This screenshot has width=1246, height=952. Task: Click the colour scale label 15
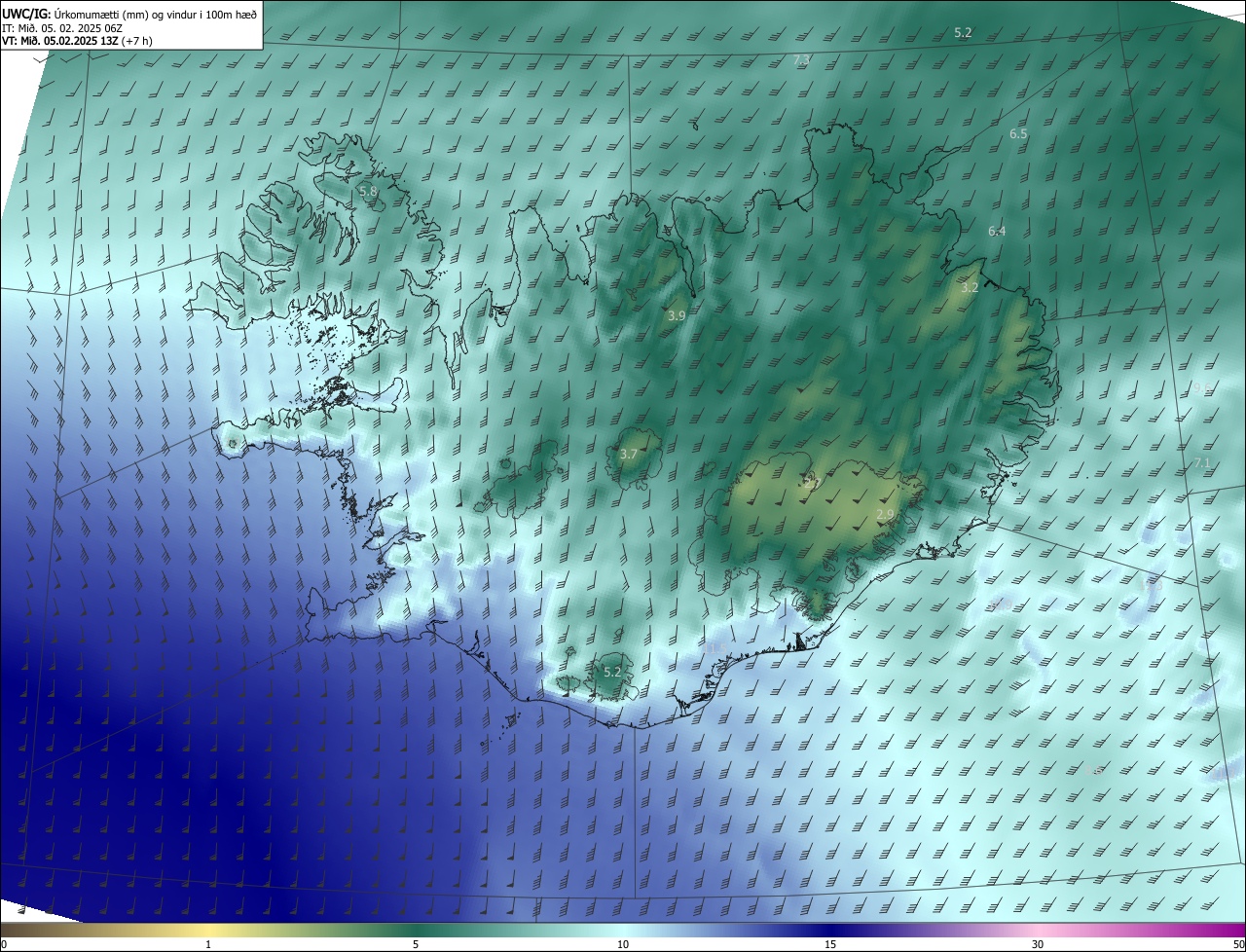point(830,945)
